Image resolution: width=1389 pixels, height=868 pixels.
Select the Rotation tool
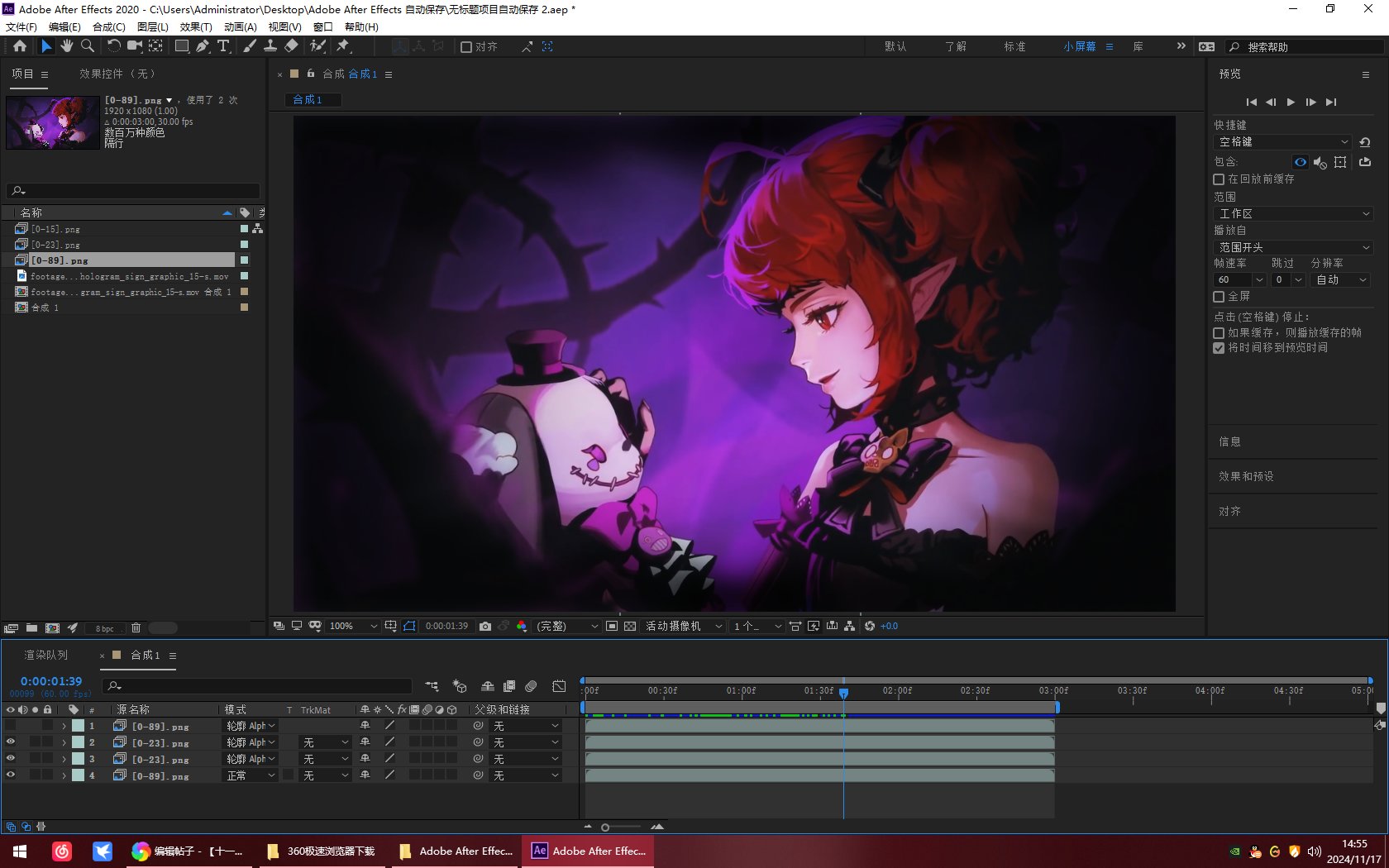coord(114,46)
